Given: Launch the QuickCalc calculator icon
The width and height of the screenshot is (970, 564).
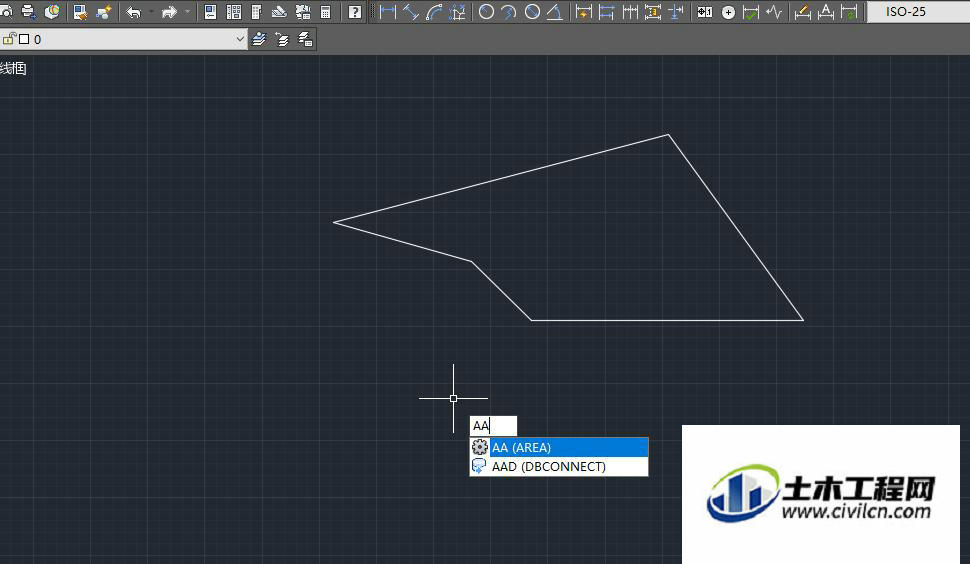Looking at the screenshot, I should (x=325, y=11).
